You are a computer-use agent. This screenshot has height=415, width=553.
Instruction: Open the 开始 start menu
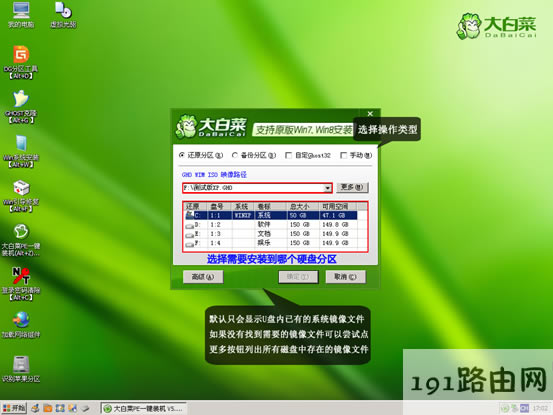tap(14, 408)
